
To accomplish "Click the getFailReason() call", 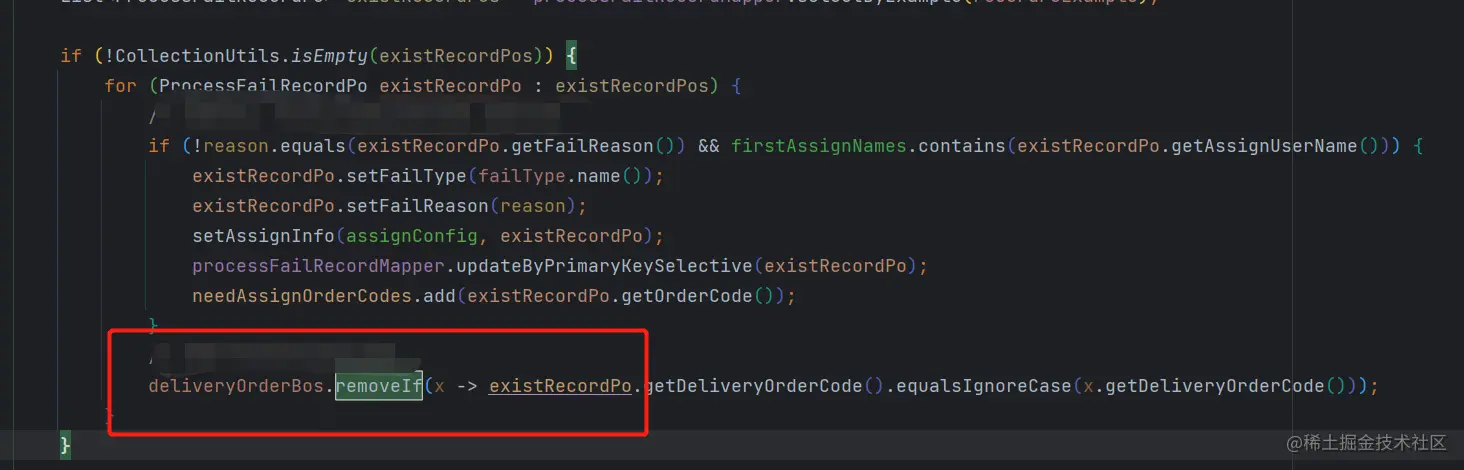I will (x=598, y=146).
